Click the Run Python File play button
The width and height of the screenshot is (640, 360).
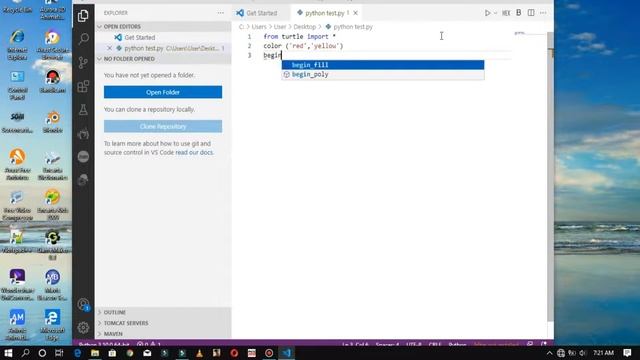point(487,13)
